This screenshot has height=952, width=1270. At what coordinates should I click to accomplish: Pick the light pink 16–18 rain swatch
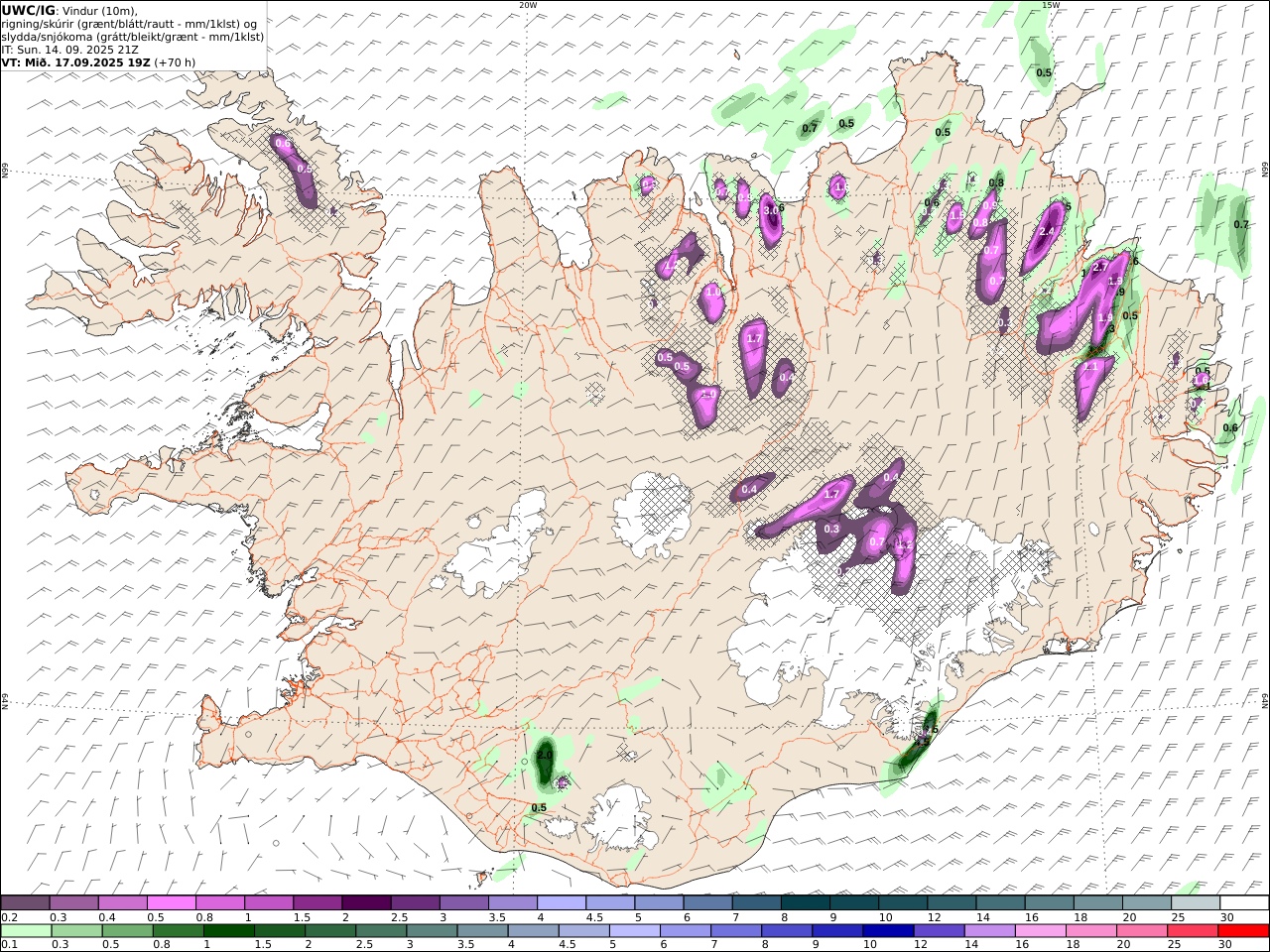pyautogui.click(x=1040, y=931)
